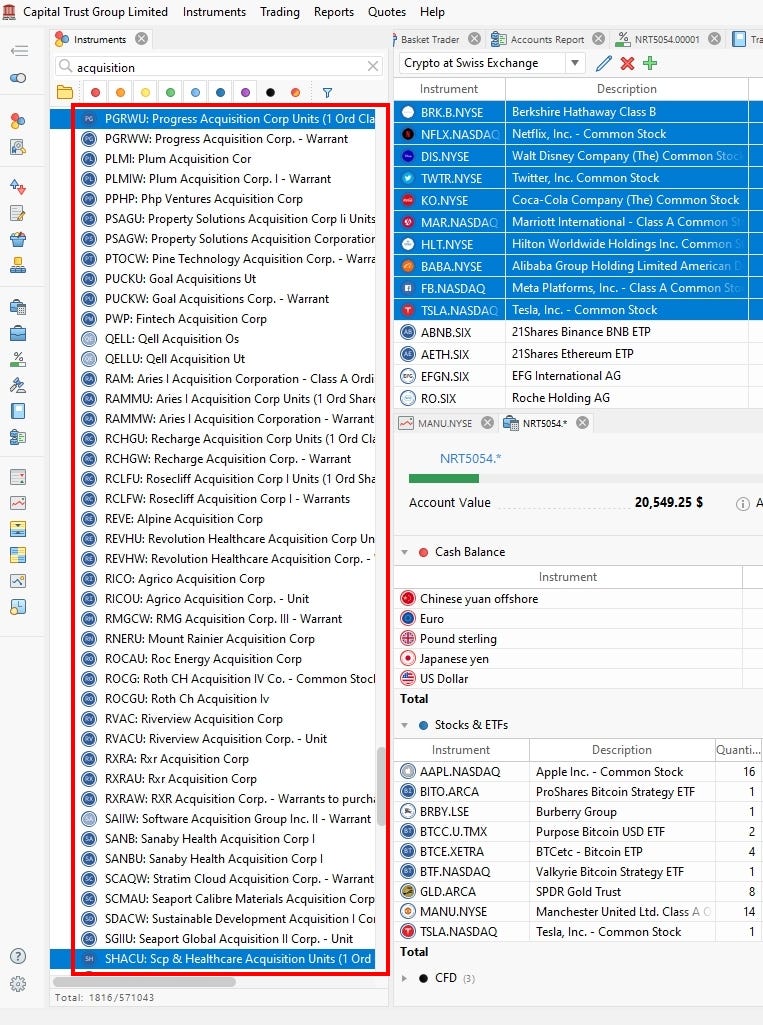Click the pencil edit watchlist icon
The width and height of the screenshot is (763, 1025).
pos(603,63)
